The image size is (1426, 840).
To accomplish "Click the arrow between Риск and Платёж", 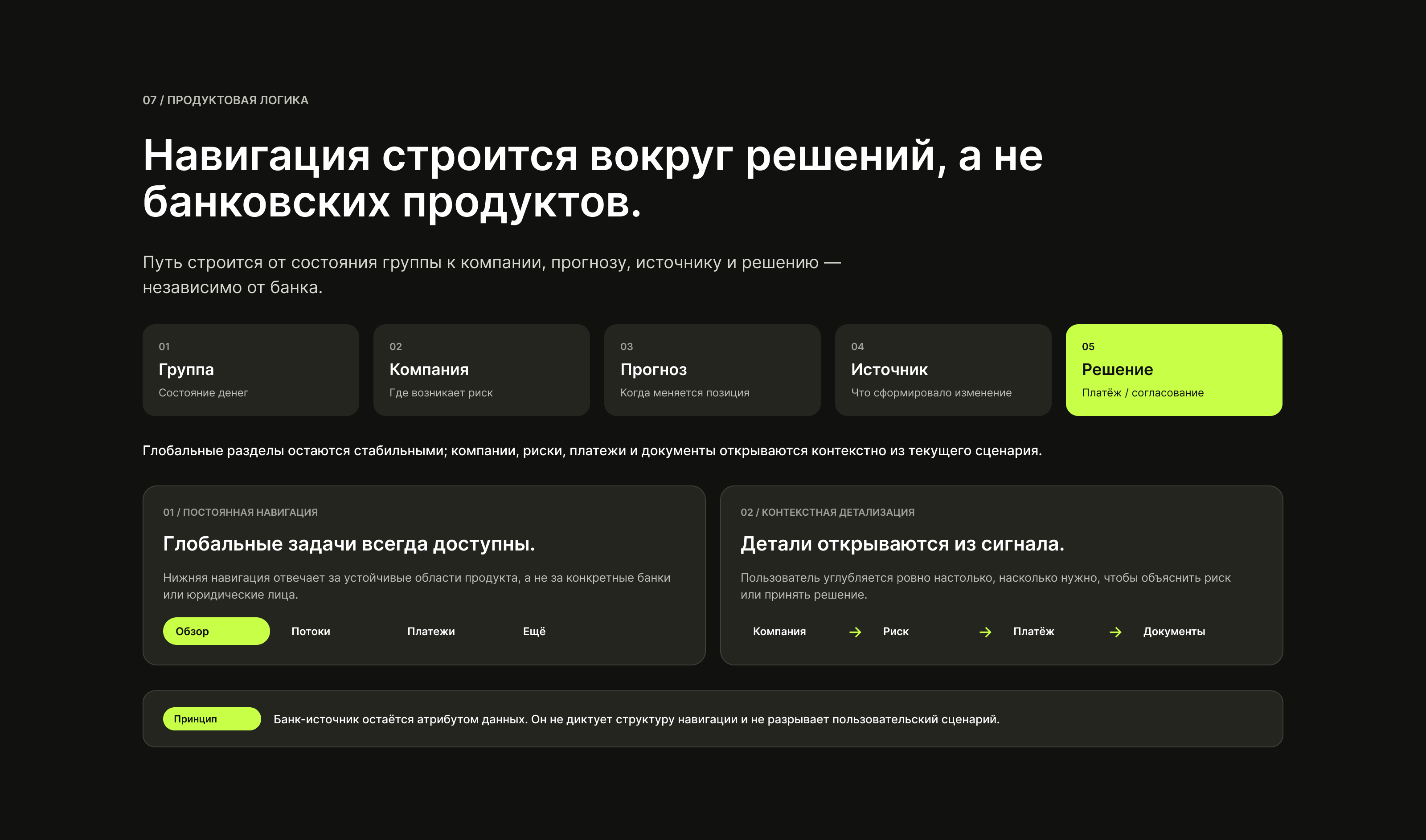I will (985, 632).
